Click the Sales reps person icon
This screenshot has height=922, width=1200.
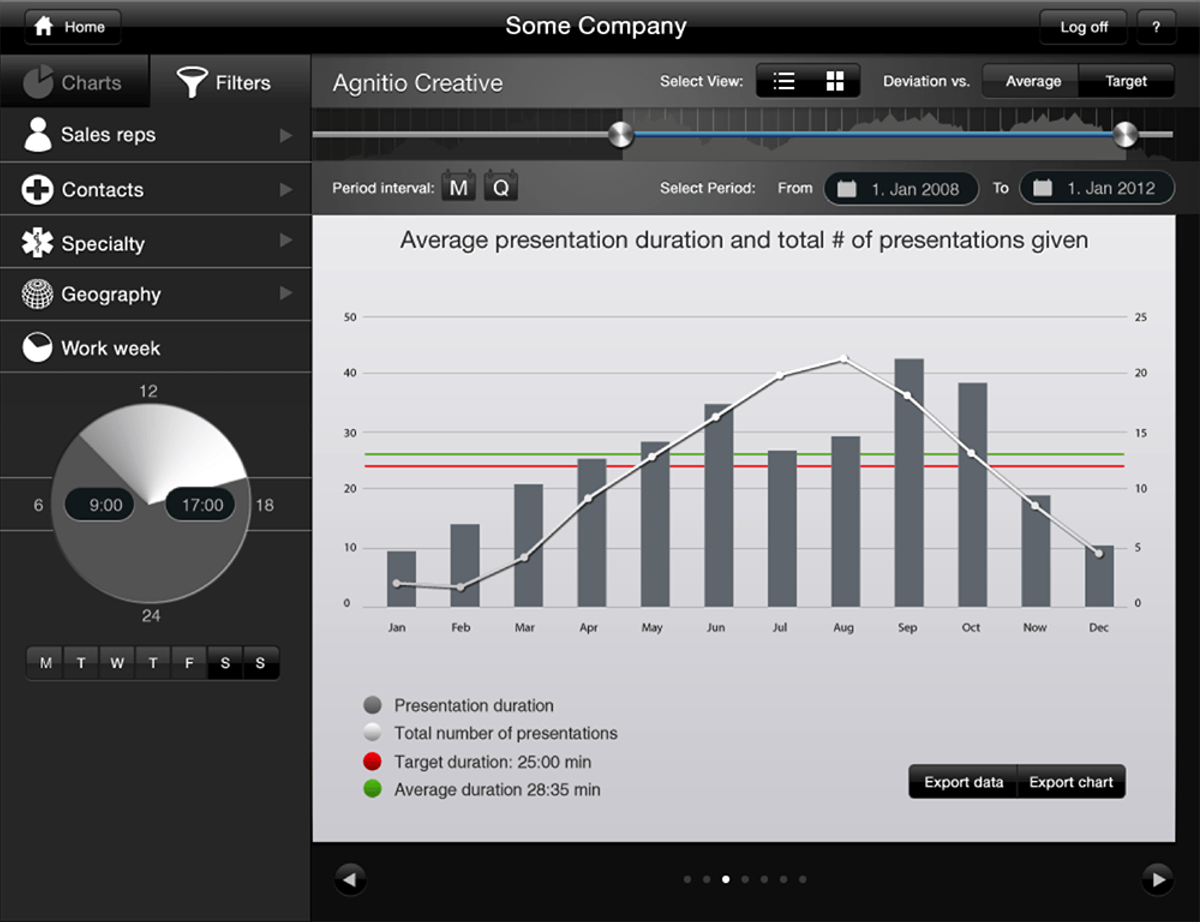click(x=37, y=135)
